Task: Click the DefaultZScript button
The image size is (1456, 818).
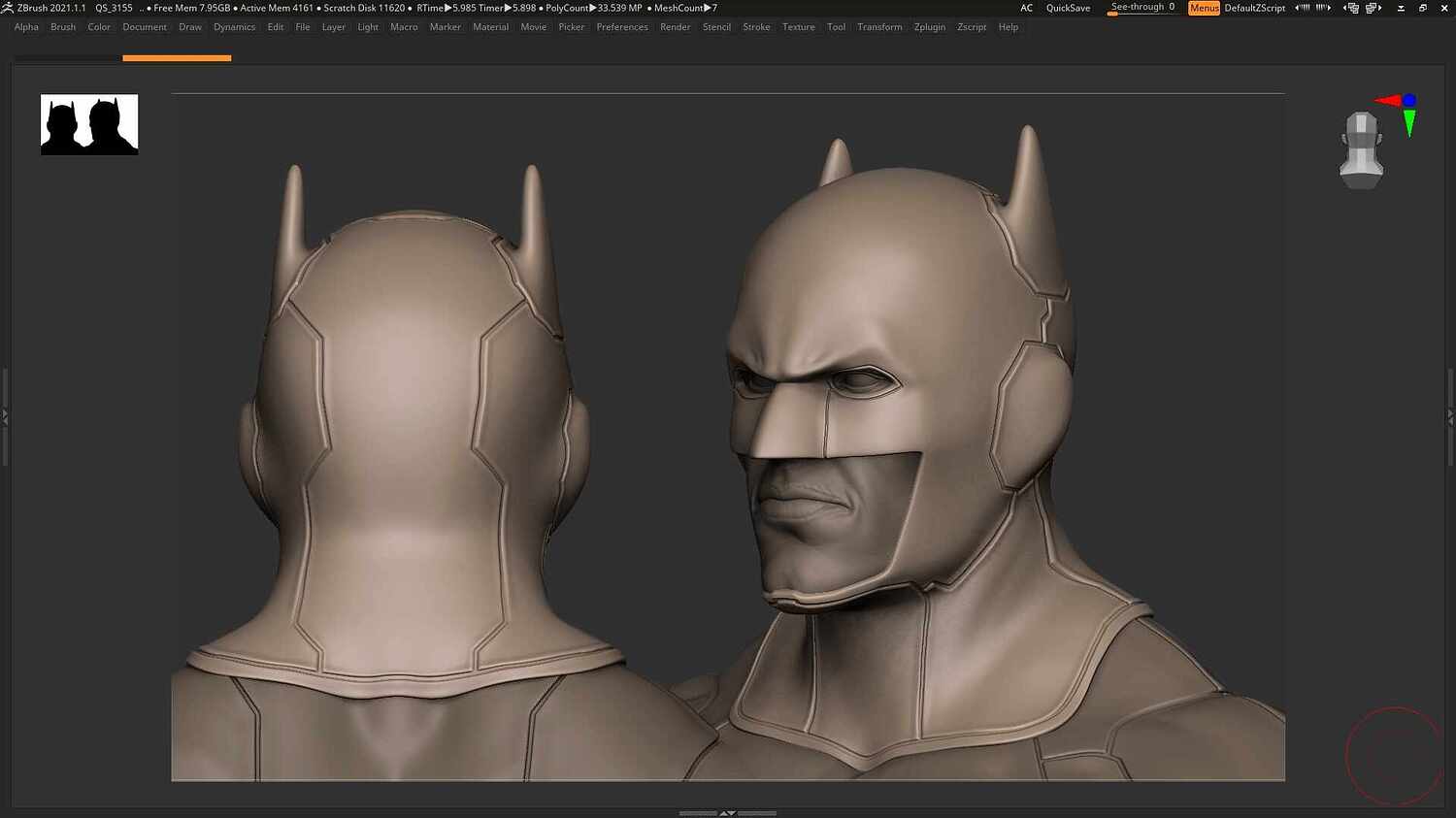Action: point(1255,8)
